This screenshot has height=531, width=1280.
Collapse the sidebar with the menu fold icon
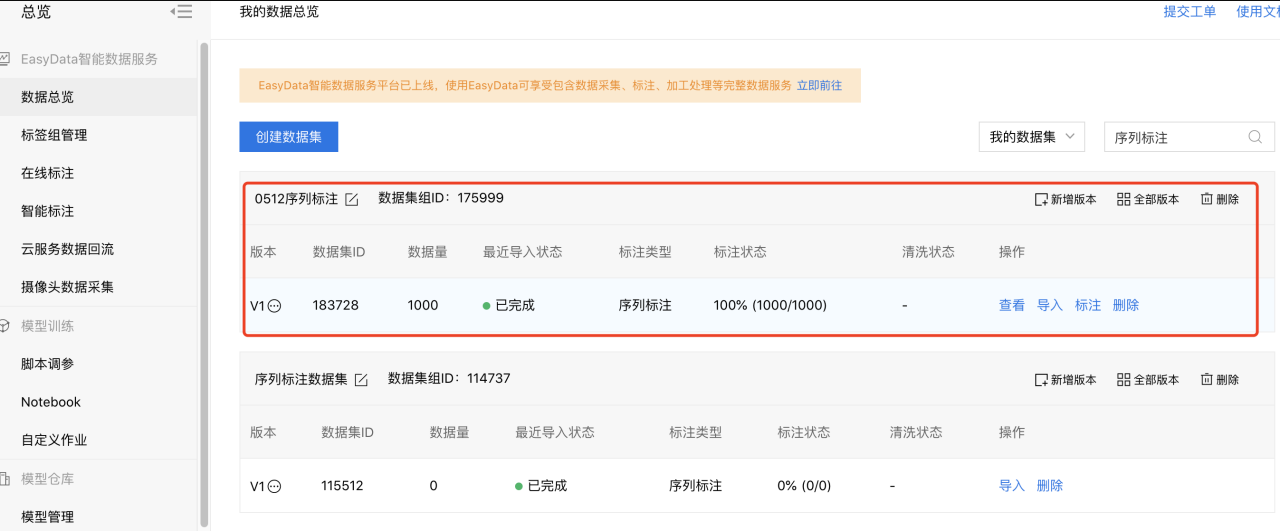(x=181, y=12)
